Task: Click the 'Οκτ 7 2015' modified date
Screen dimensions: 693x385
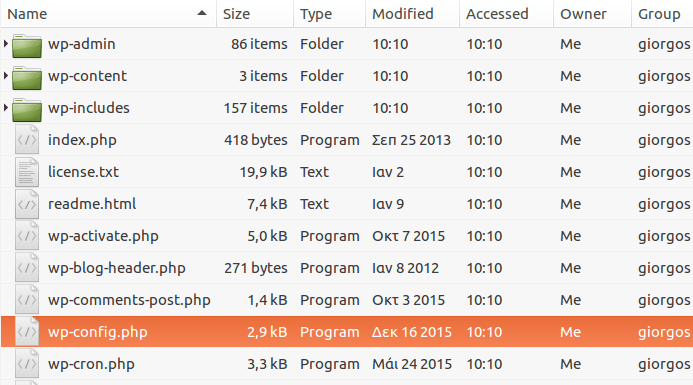Action: 408,236
